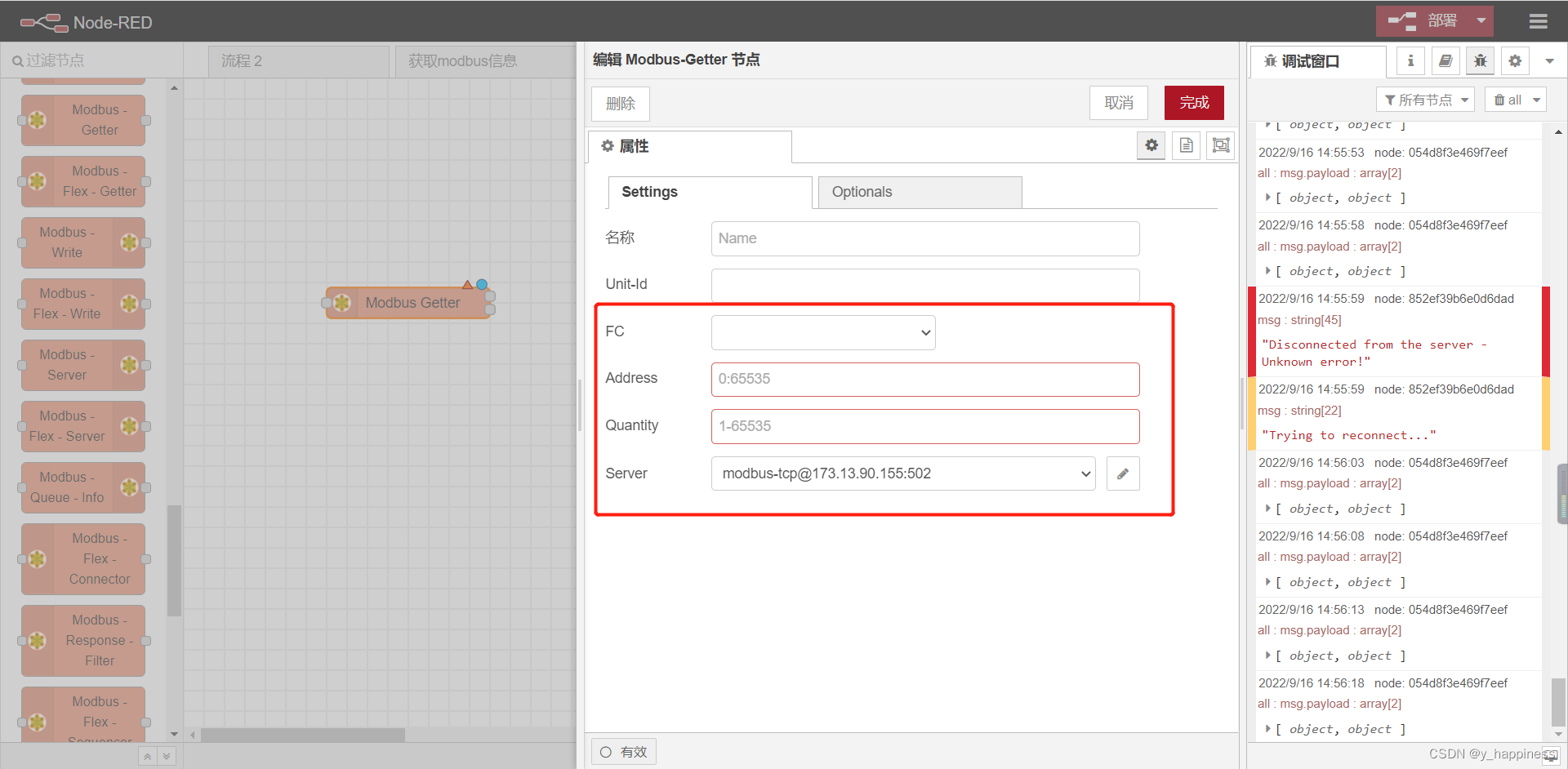Toggle the 有效 enabled node button

click(x=624, y=752)
